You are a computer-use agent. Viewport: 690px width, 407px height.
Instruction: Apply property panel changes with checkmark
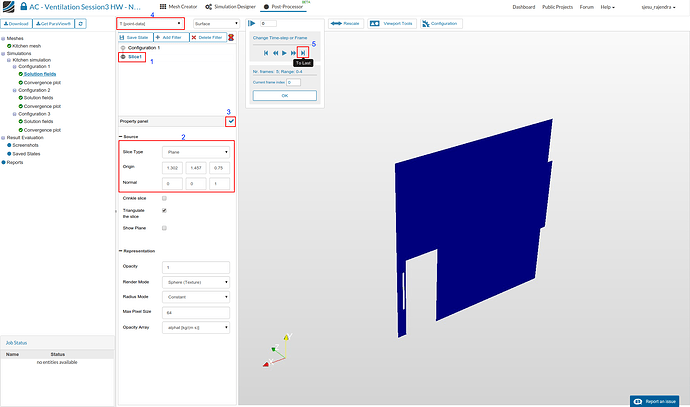[x=231, y=121]
